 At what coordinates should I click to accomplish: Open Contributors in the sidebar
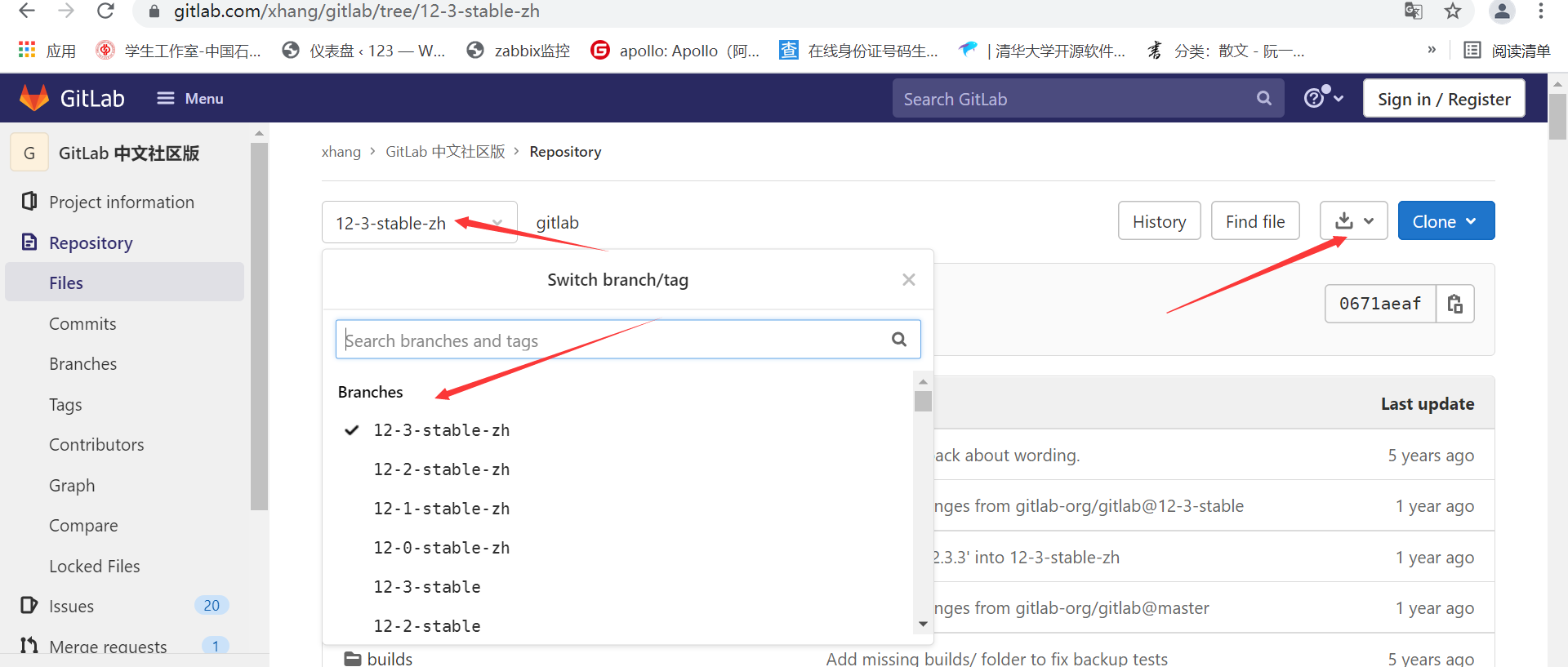[96, 444]
